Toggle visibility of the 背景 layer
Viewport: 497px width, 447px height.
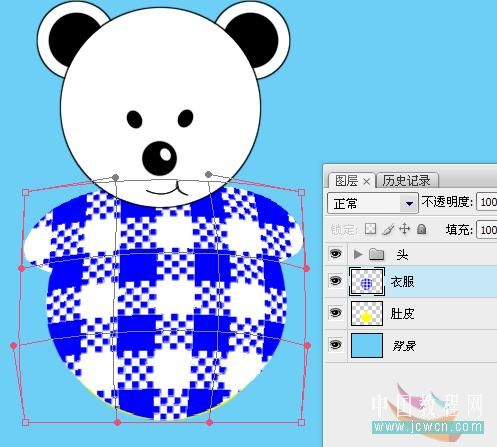point(335,344)
